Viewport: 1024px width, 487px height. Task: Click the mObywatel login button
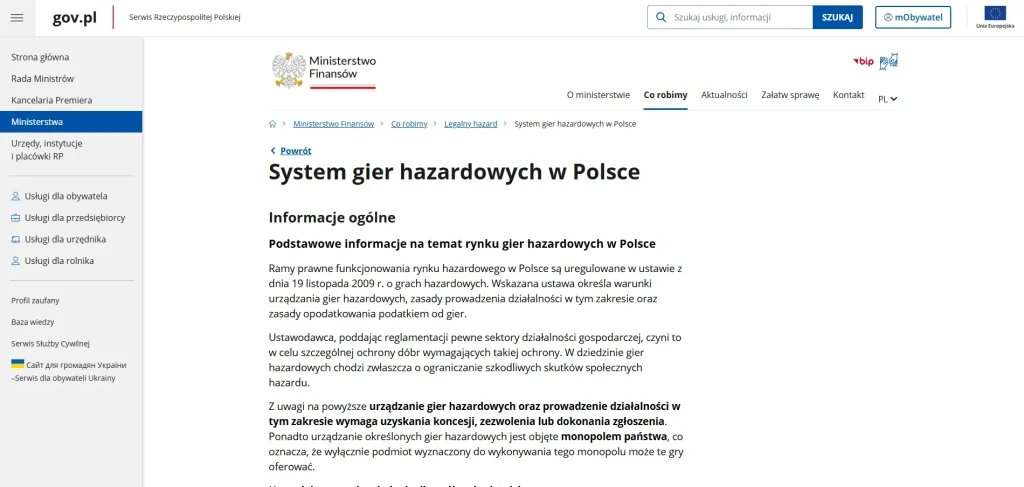point(913,18)
